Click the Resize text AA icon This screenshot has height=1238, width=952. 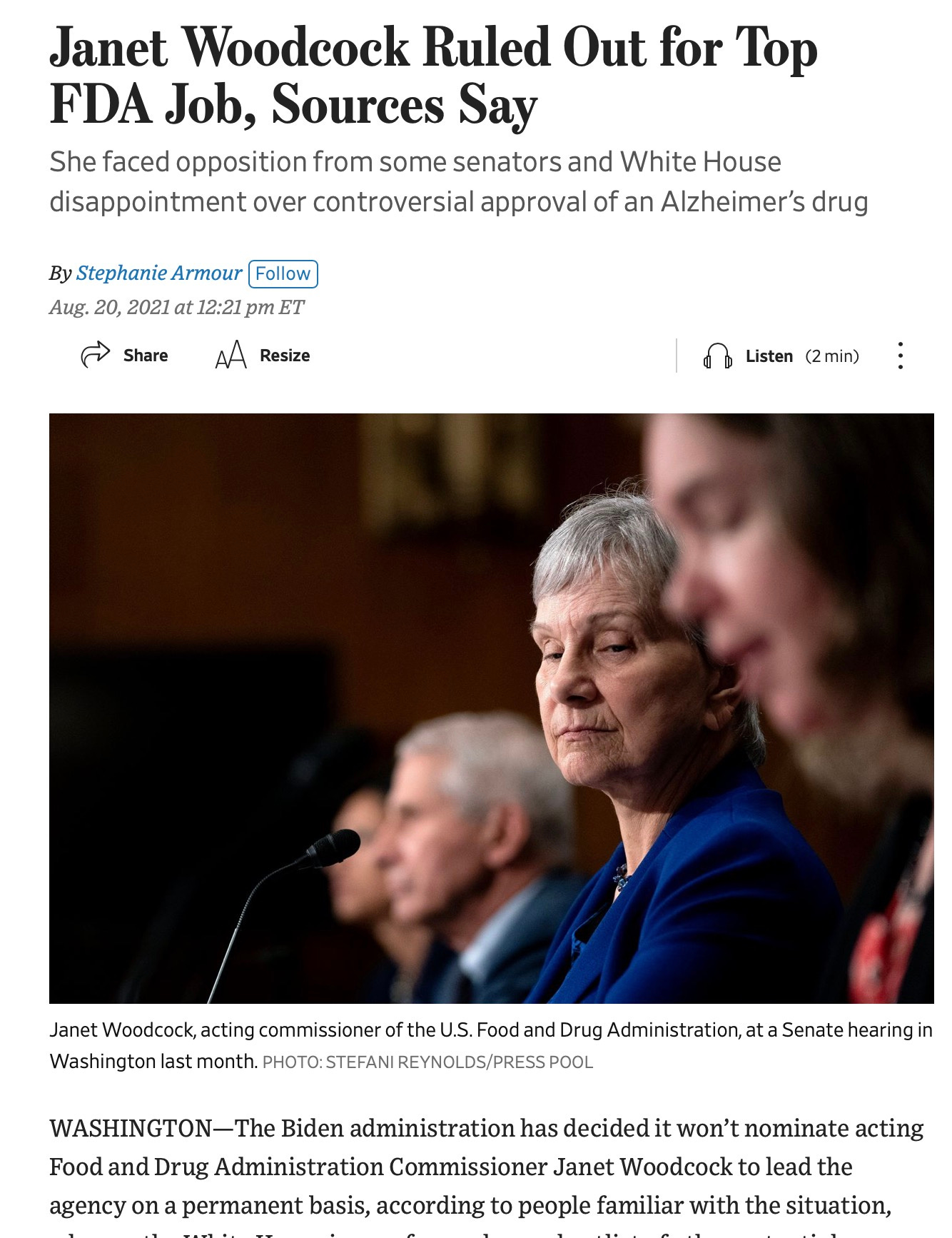click(x=231, y=355)
